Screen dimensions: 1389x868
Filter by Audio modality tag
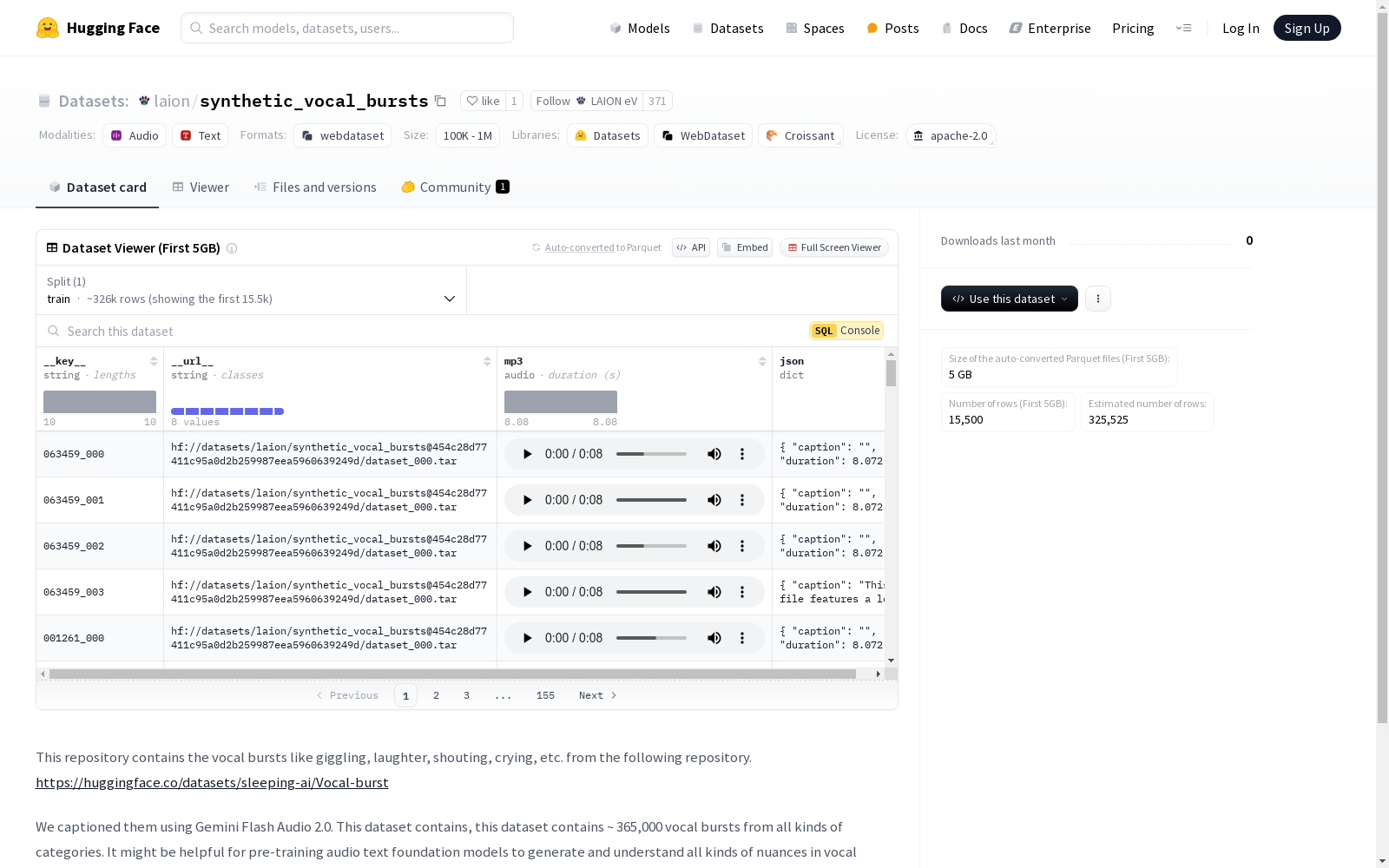(x=135, y=135)
